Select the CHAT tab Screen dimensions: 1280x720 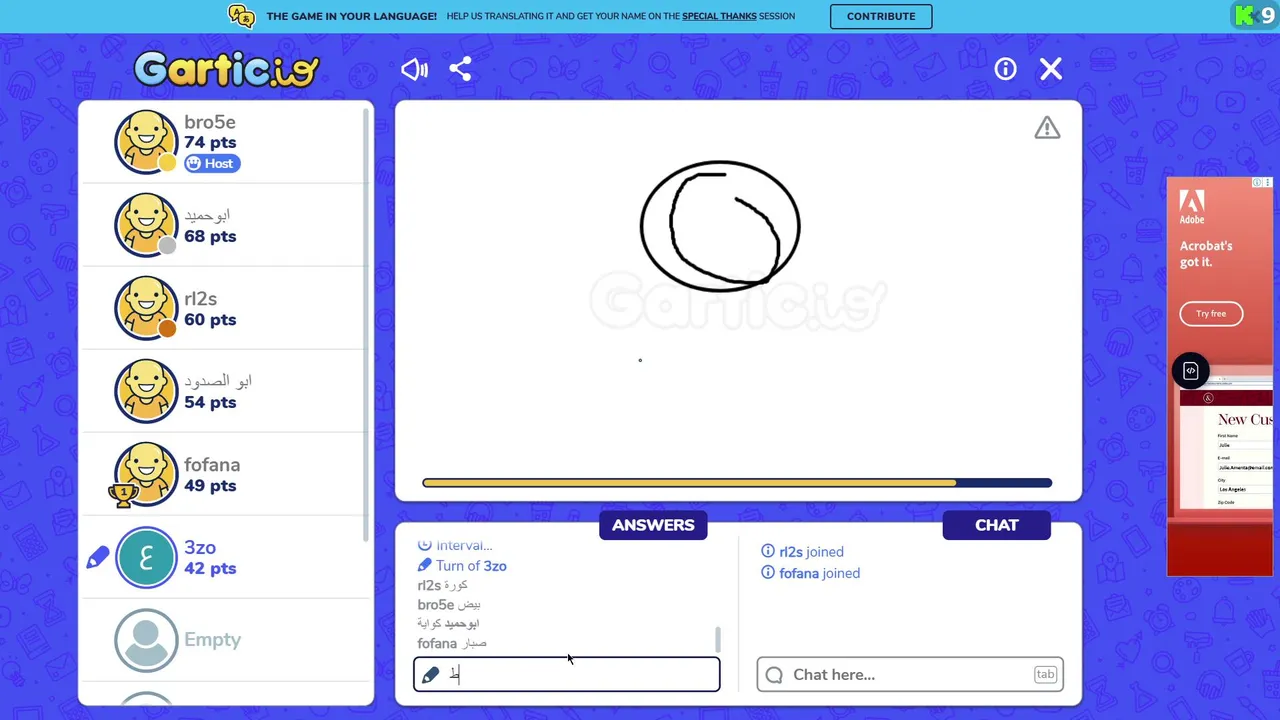pyautogui.click(x=996, y=525)
